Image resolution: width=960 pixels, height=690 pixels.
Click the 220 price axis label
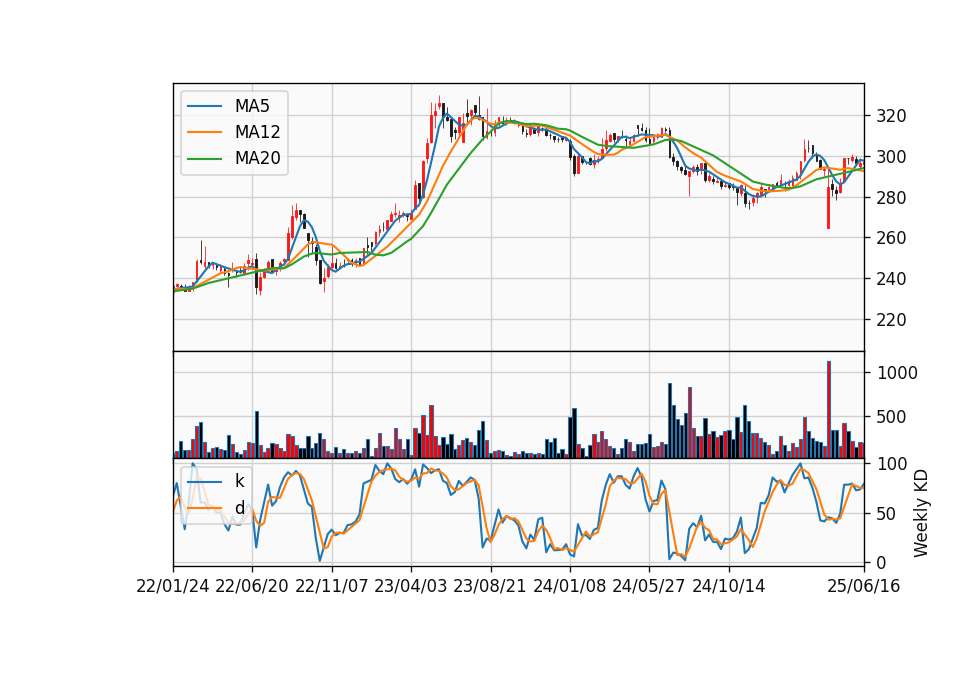pyautogui.click(x=891, y=319)
